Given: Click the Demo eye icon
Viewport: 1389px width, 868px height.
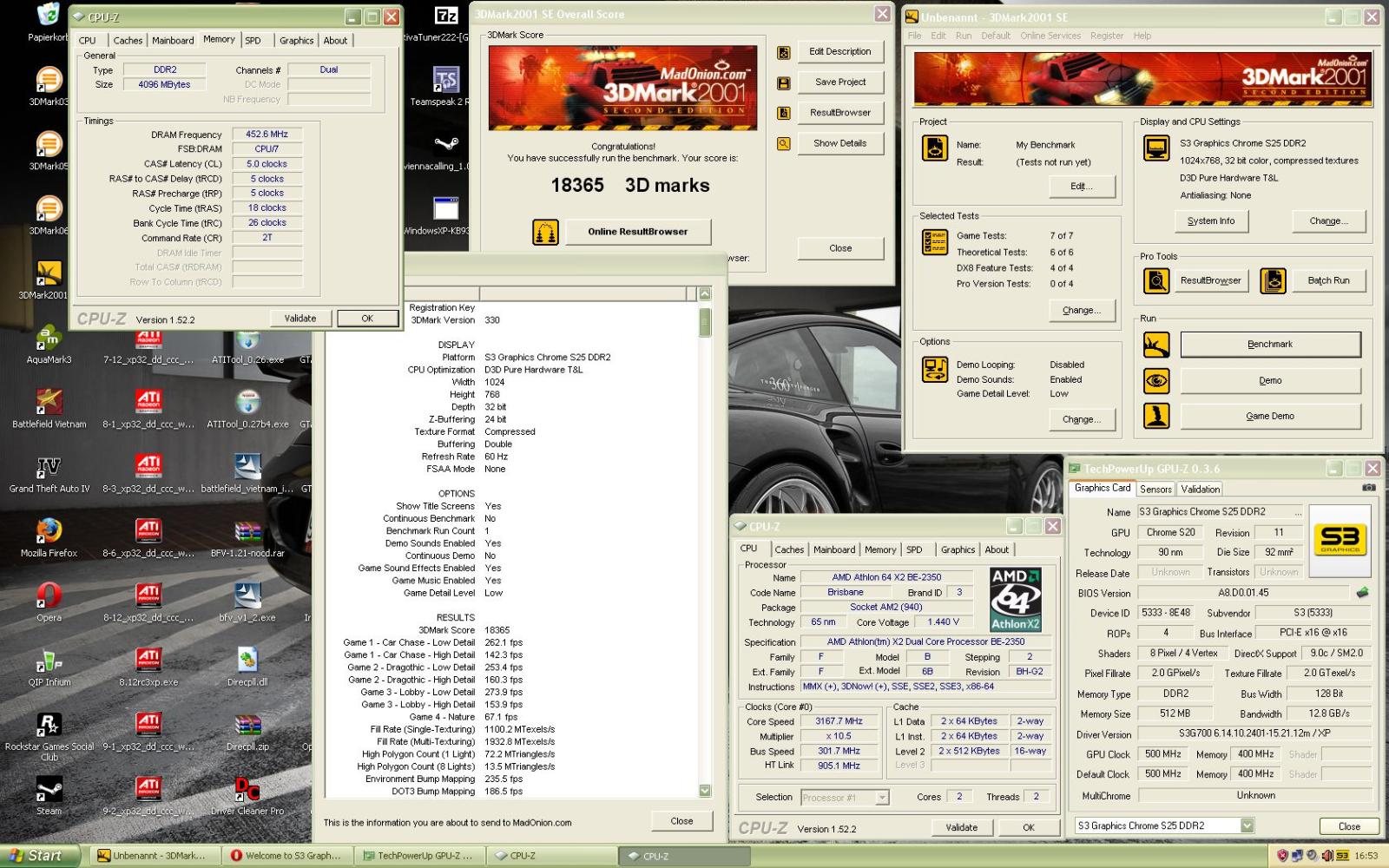Looking at the screenshot, I should (1155, 380).
